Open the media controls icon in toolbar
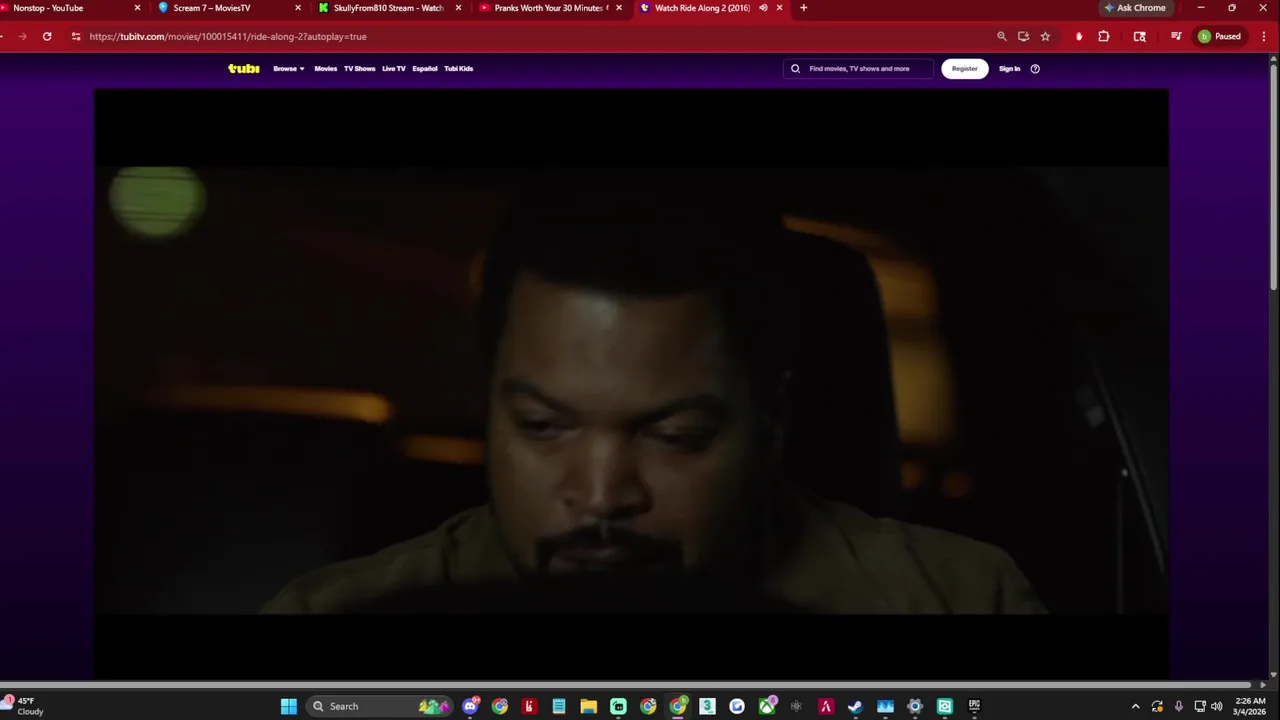Viewport: 1280px width, 720px height. pyautogui.click(x=1176, y=36)
